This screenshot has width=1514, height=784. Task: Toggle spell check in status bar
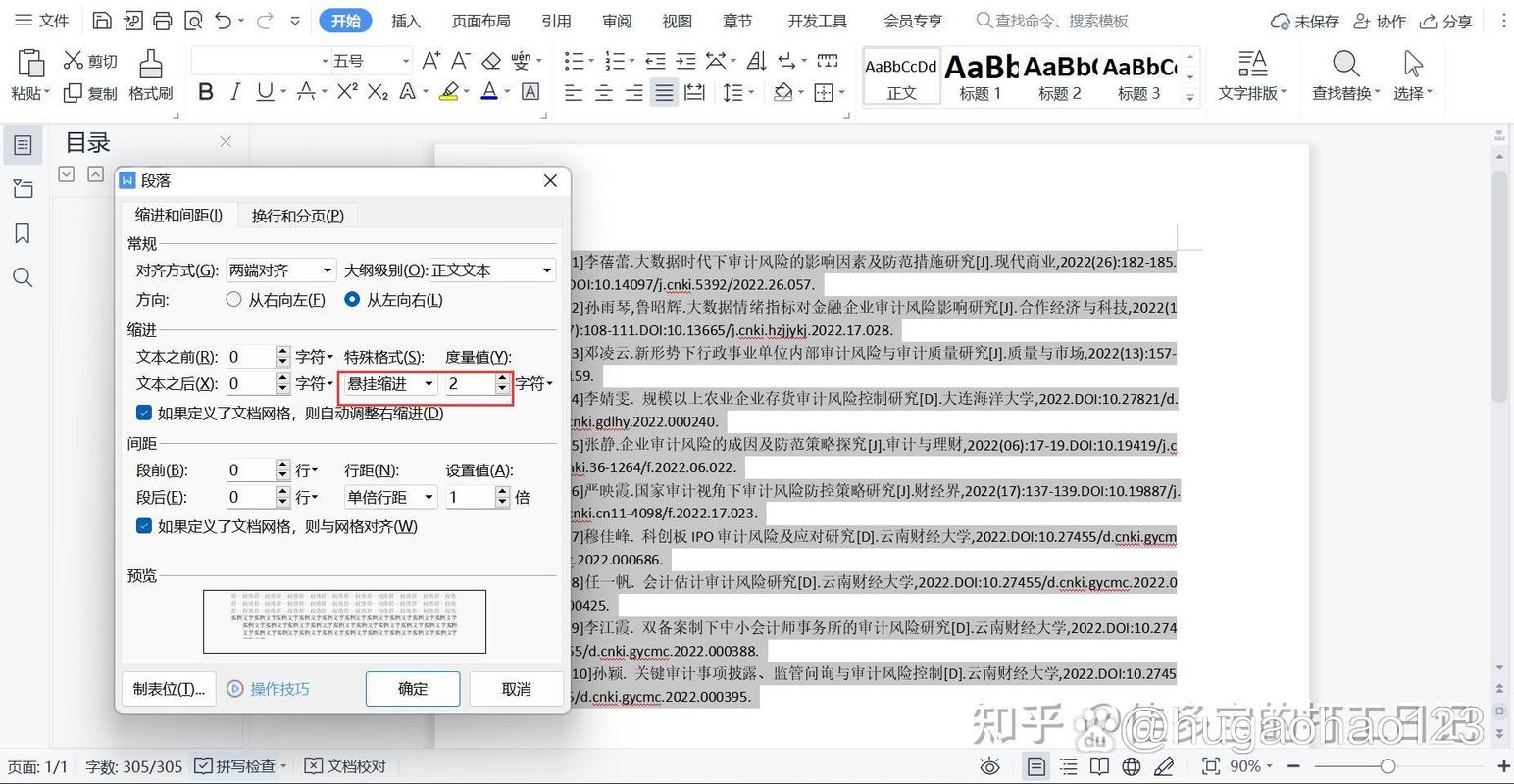[x=233, y=766]
